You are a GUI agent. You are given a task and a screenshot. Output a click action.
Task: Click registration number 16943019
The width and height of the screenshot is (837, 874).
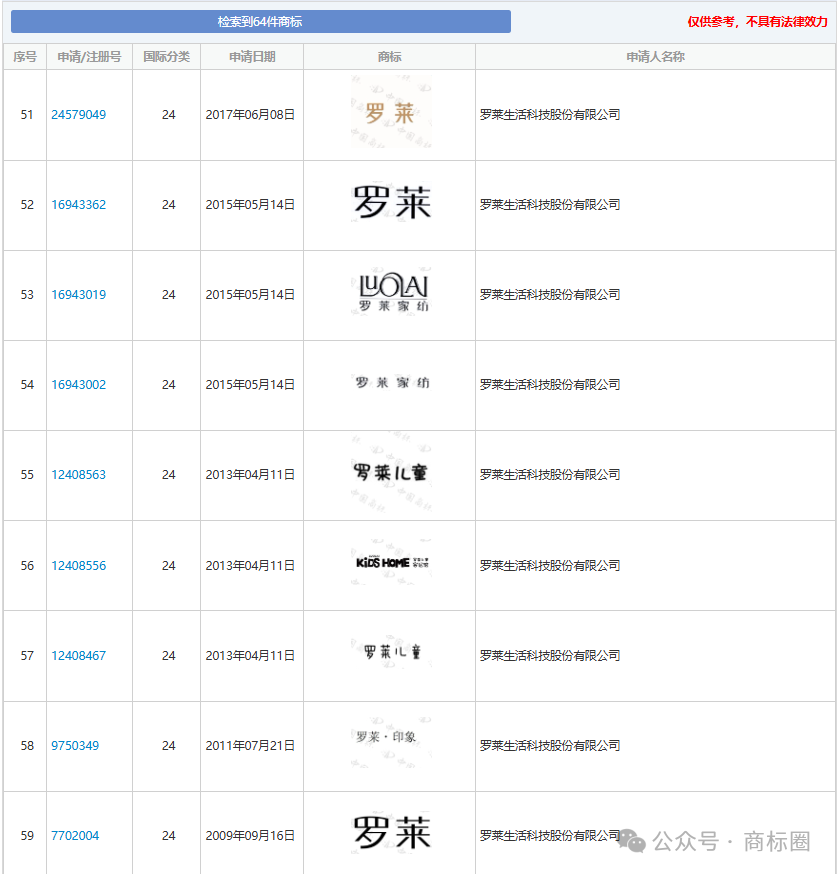point(78,295)
